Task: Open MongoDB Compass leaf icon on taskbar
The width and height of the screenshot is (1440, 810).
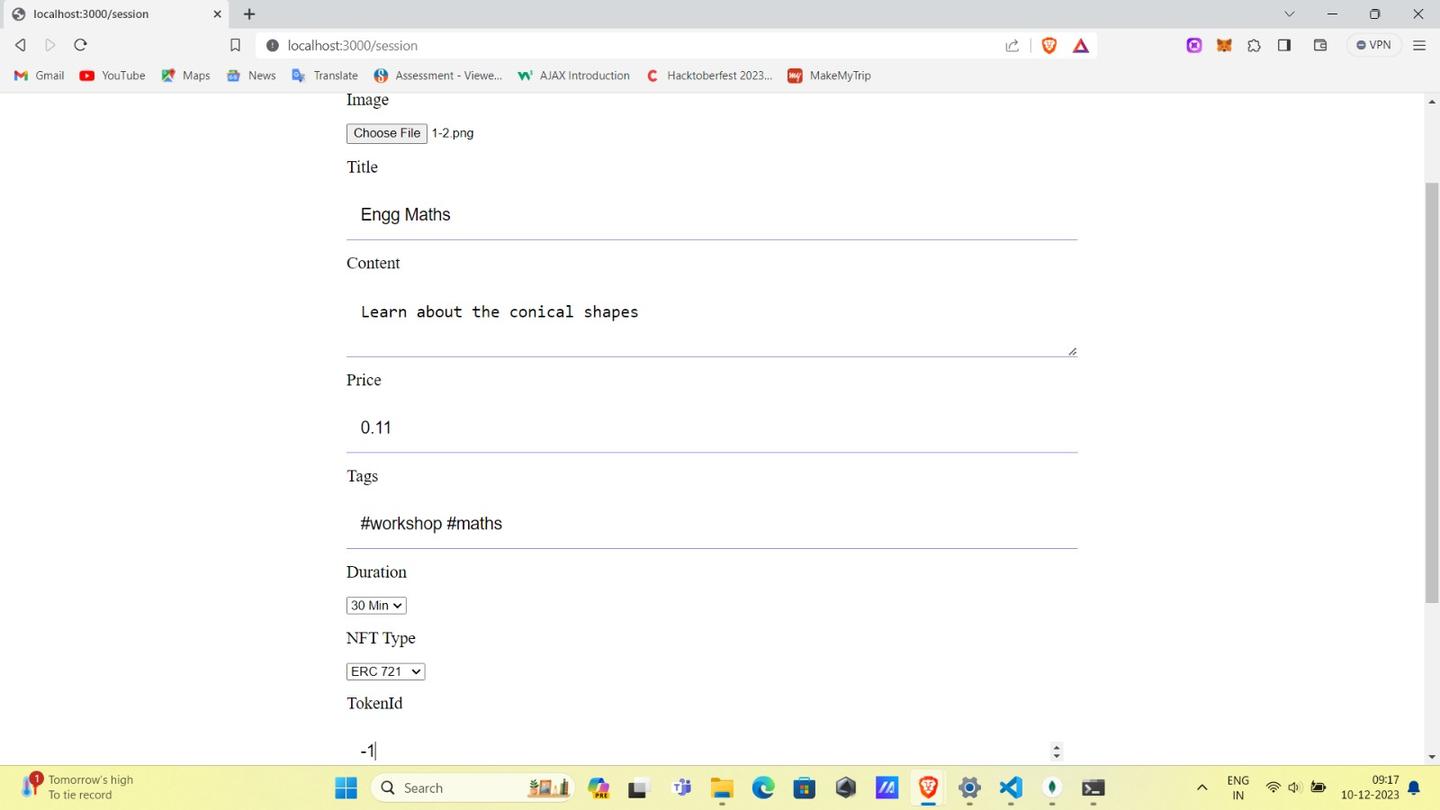Action: point(1052,788)
